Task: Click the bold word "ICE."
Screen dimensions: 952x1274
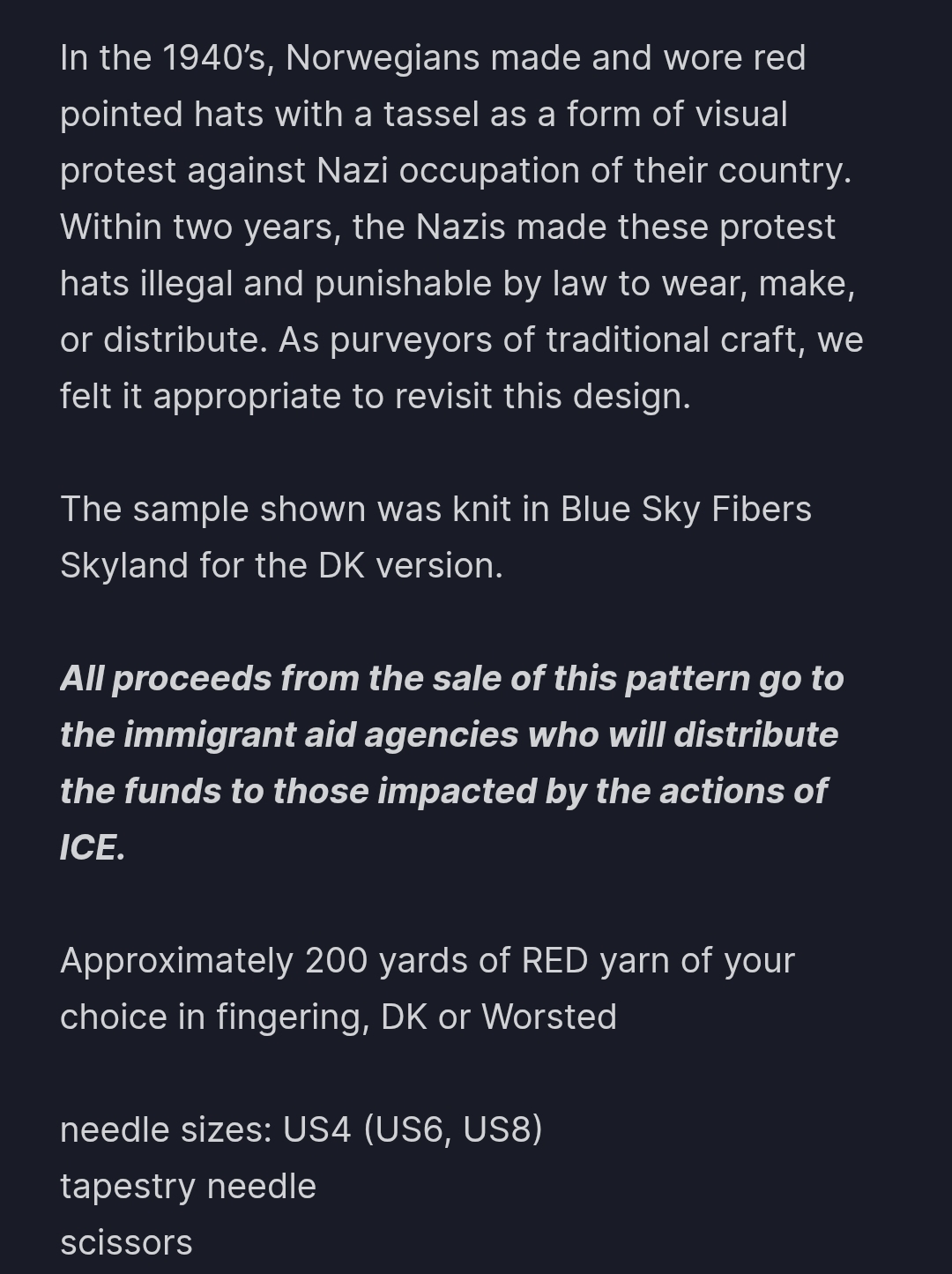Action: point(92,848)
